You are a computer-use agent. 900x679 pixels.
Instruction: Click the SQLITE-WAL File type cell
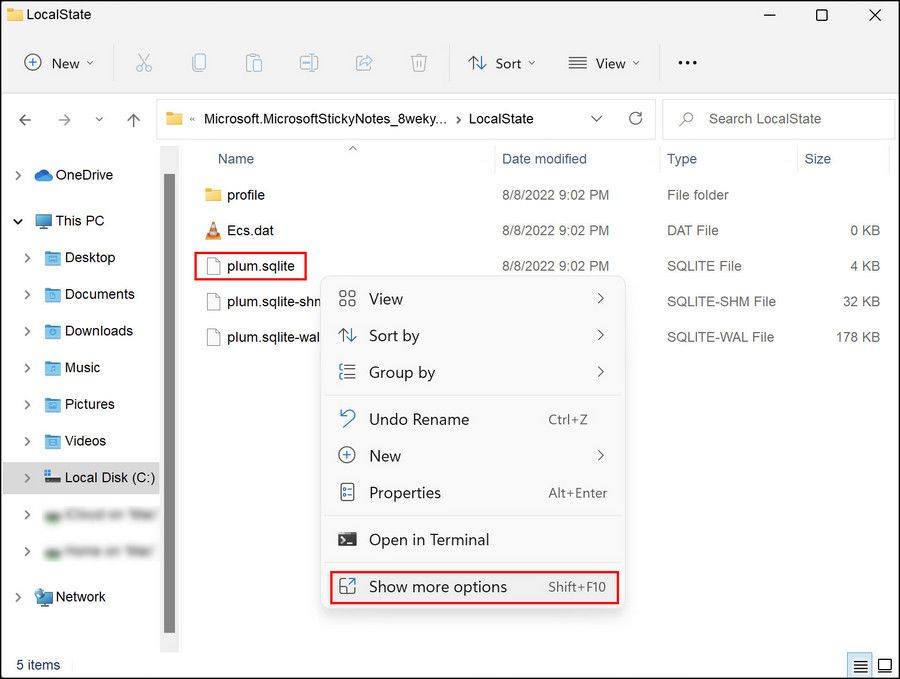click(720, 337)
